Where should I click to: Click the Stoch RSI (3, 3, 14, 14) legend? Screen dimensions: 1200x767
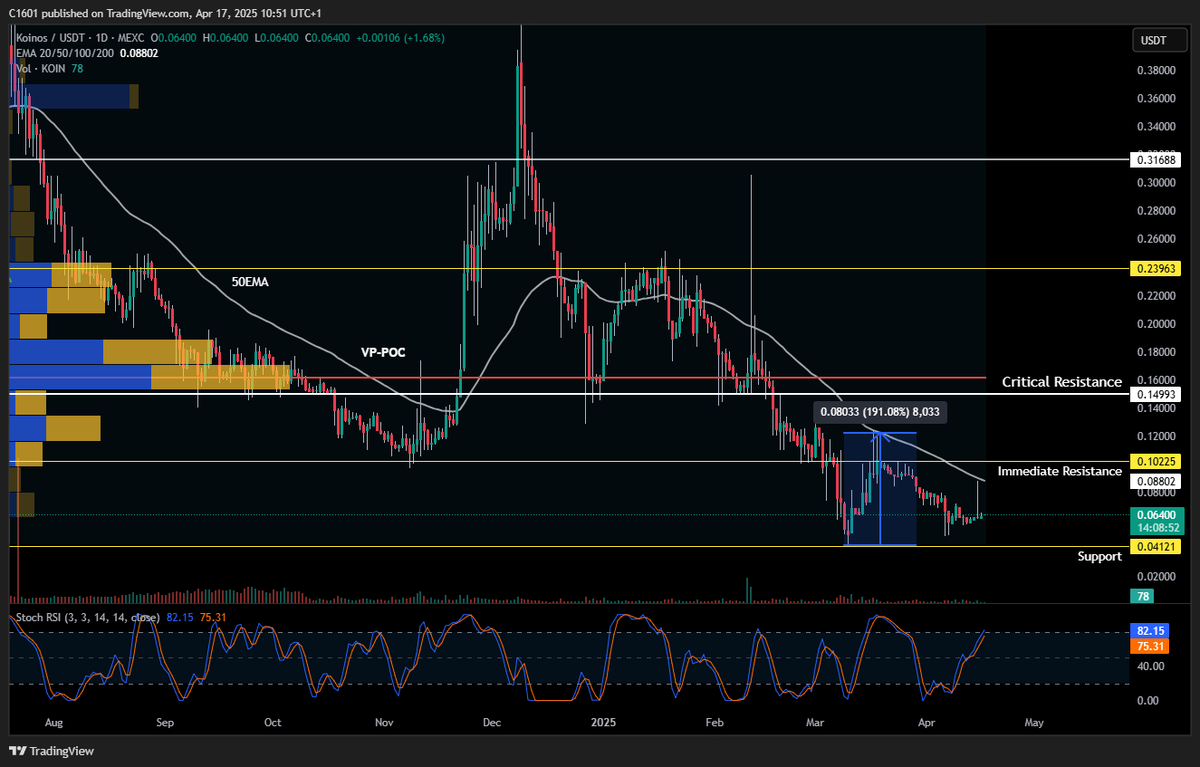pyautogui.click(x=80, y=618)
